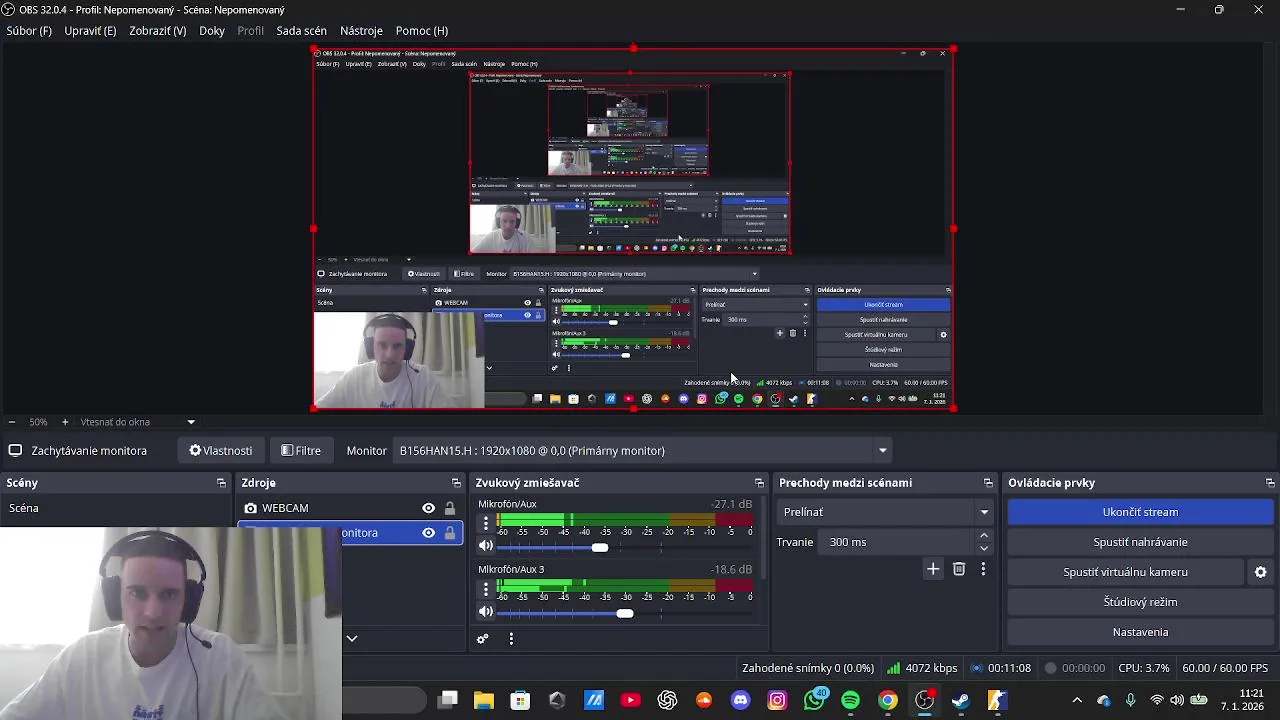Open ChatGPT from the taskbar
Screen dimensions: 1280x720
(667, 700)
